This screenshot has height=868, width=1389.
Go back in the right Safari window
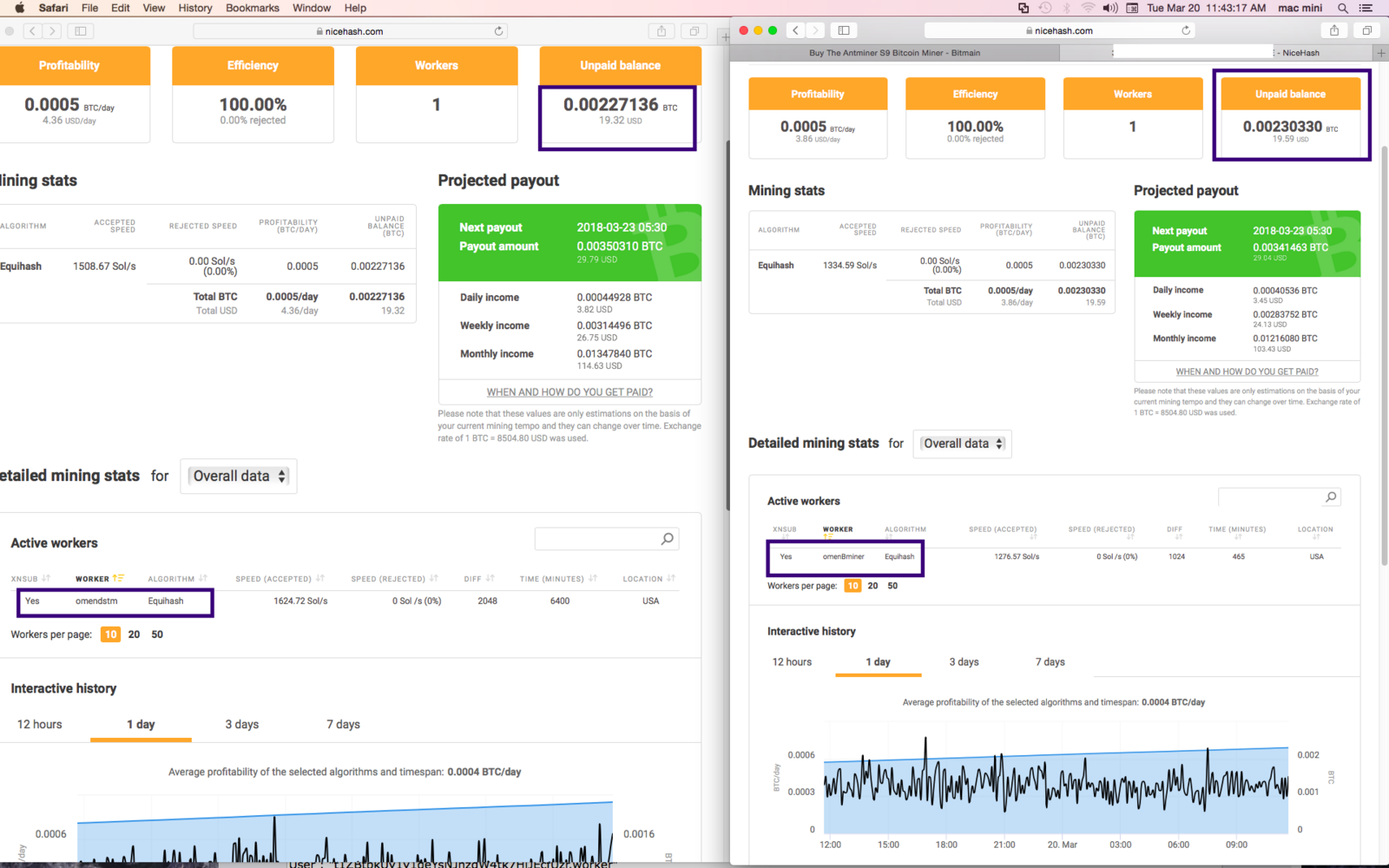[x=796, y=30]
